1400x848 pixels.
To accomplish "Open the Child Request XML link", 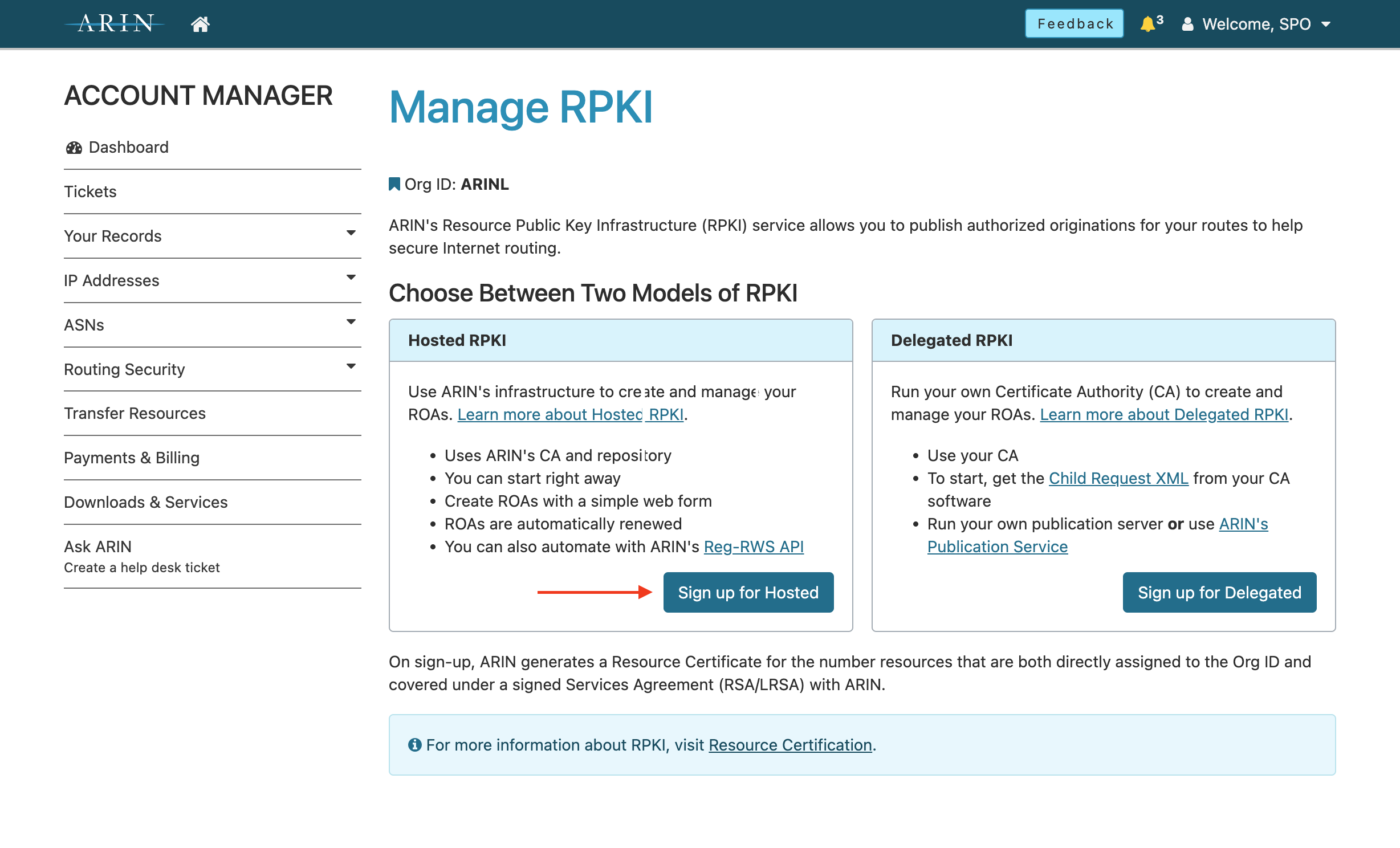I will 1118,478.
